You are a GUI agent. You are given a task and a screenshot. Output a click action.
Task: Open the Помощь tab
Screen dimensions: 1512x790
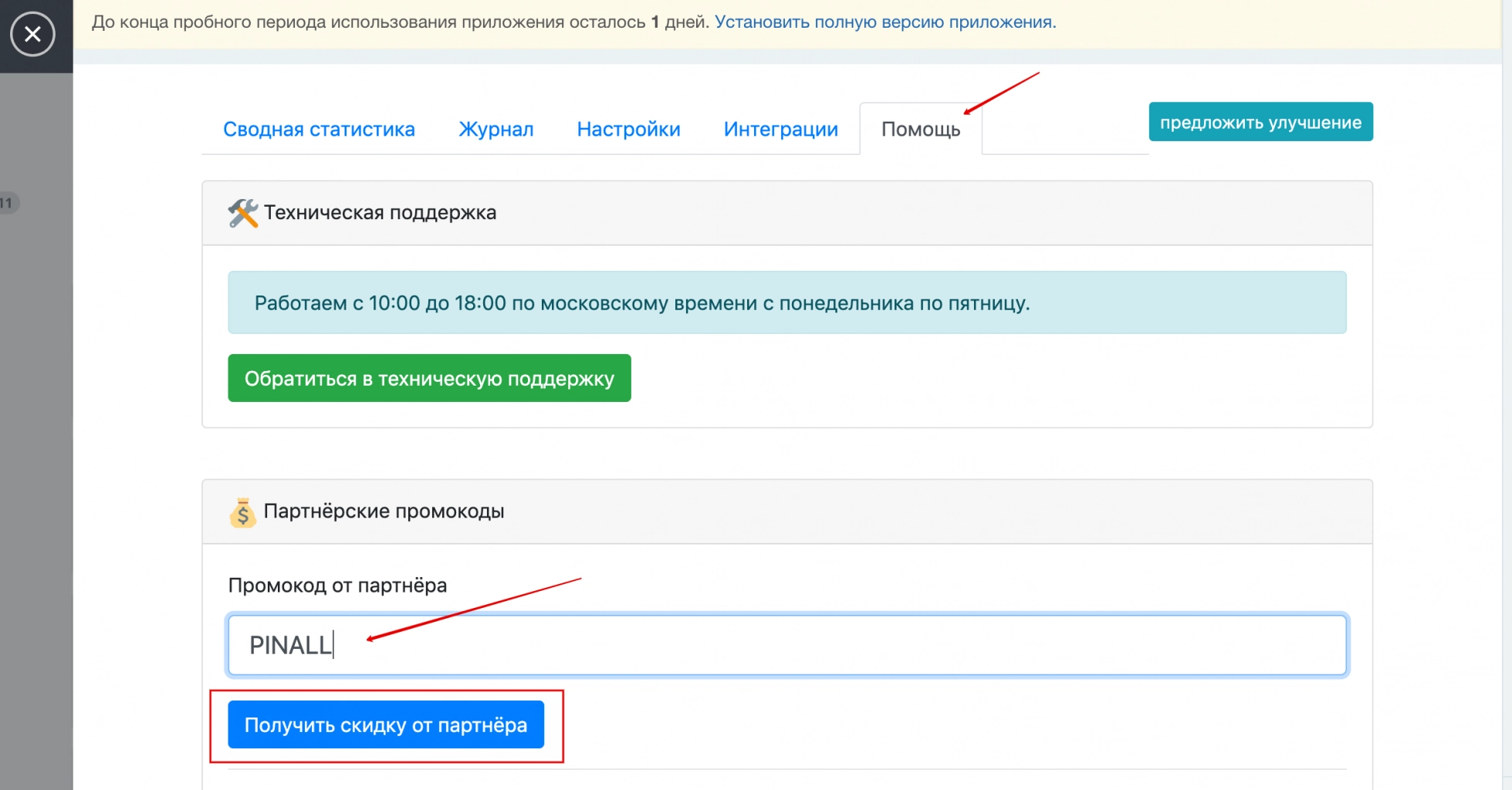pyautogui.click(x=921, y=129)
